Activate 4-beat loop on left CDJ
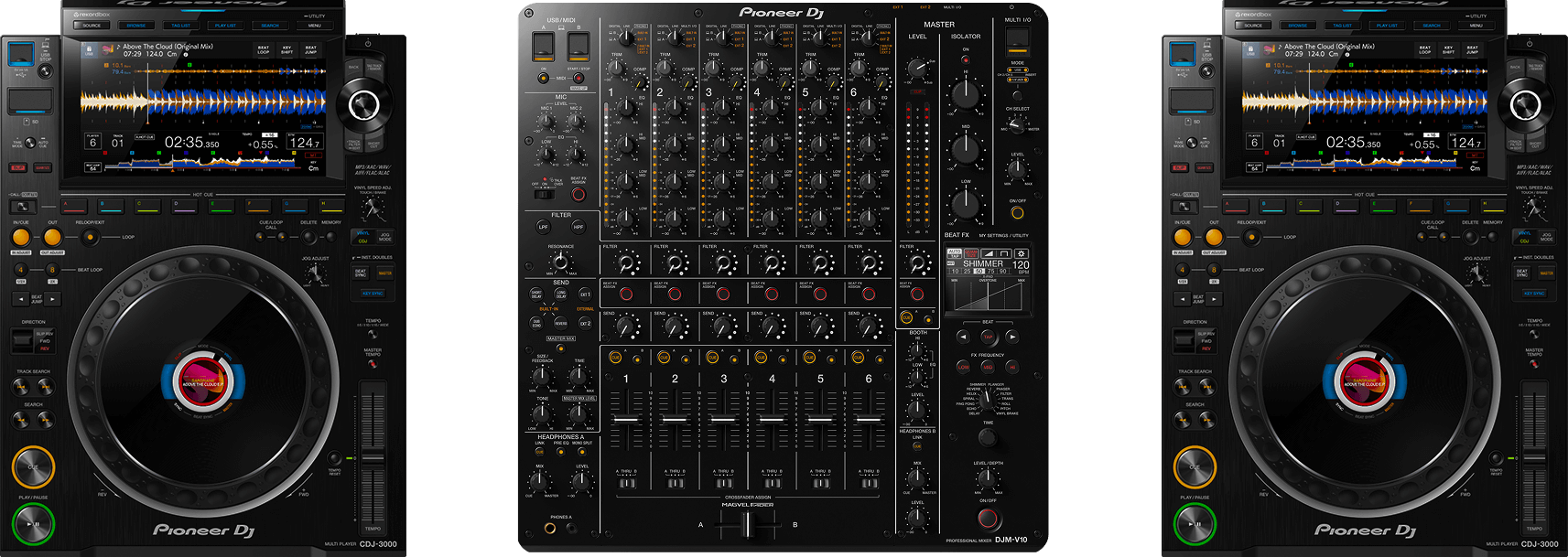The image size is (1568, 557). pyautogui.click(x=21, y=270)
